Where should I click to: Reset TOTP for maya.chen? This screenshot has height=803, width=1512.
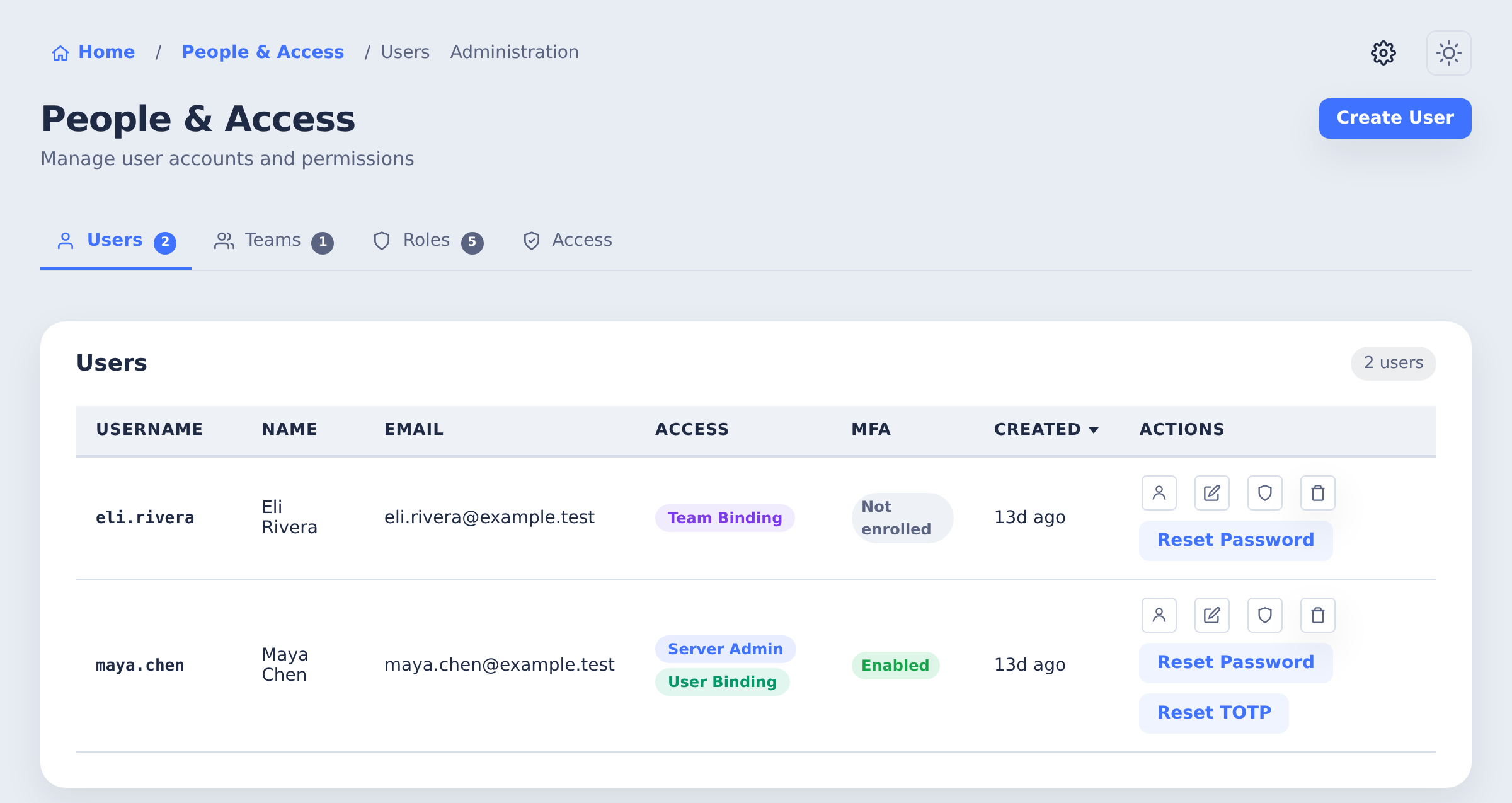1214,713
